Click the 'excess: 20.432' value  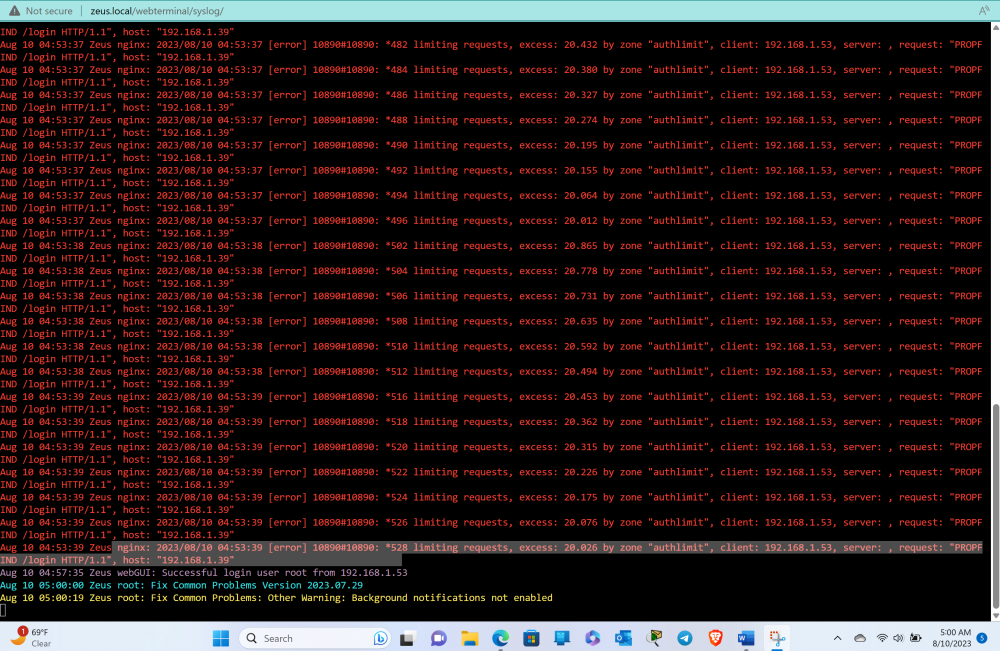coord(558,45)
